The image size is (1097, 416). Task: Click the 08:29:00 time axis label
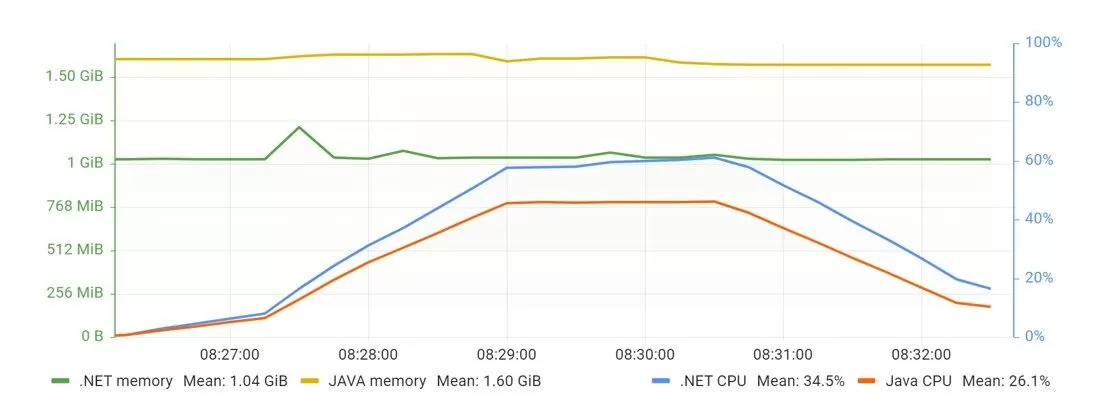[x=506, y=354]
